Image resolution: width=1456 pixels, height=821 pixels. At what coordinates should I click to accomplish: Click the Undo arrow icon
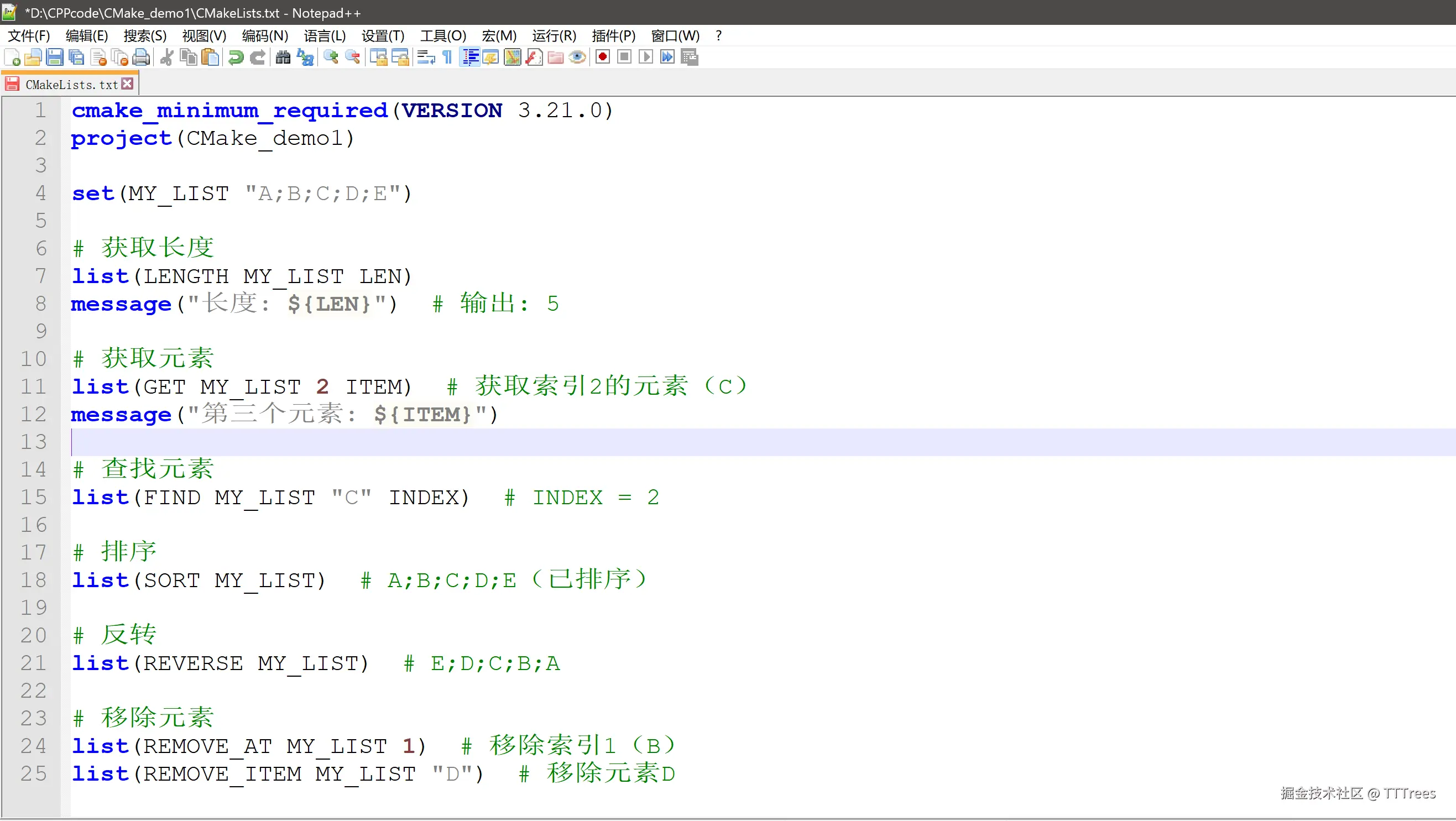pyautogui.click(x=236, y=57)
